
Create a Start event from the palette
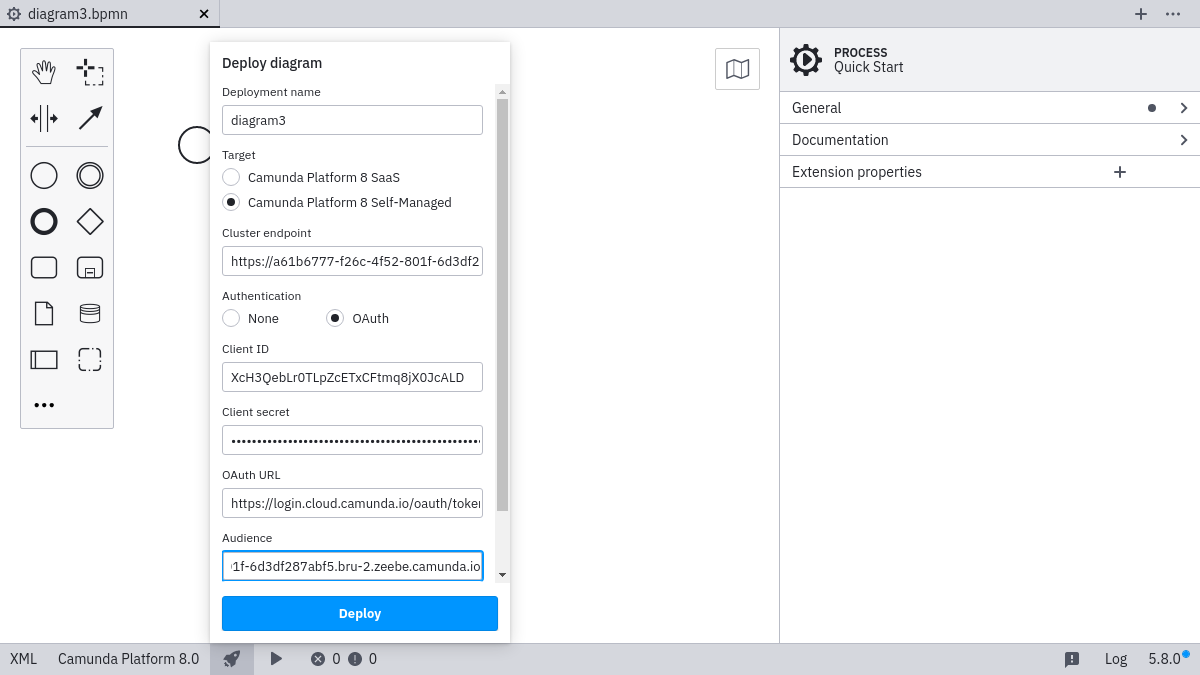coord(44,175)
